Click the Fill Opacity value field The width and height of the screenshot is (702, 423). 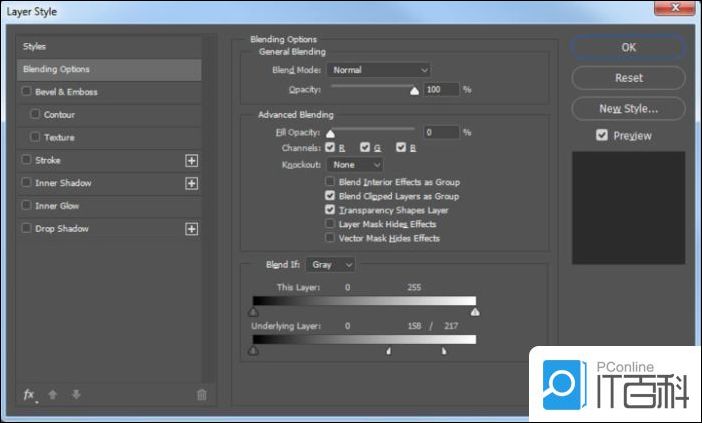click(441, 132)
